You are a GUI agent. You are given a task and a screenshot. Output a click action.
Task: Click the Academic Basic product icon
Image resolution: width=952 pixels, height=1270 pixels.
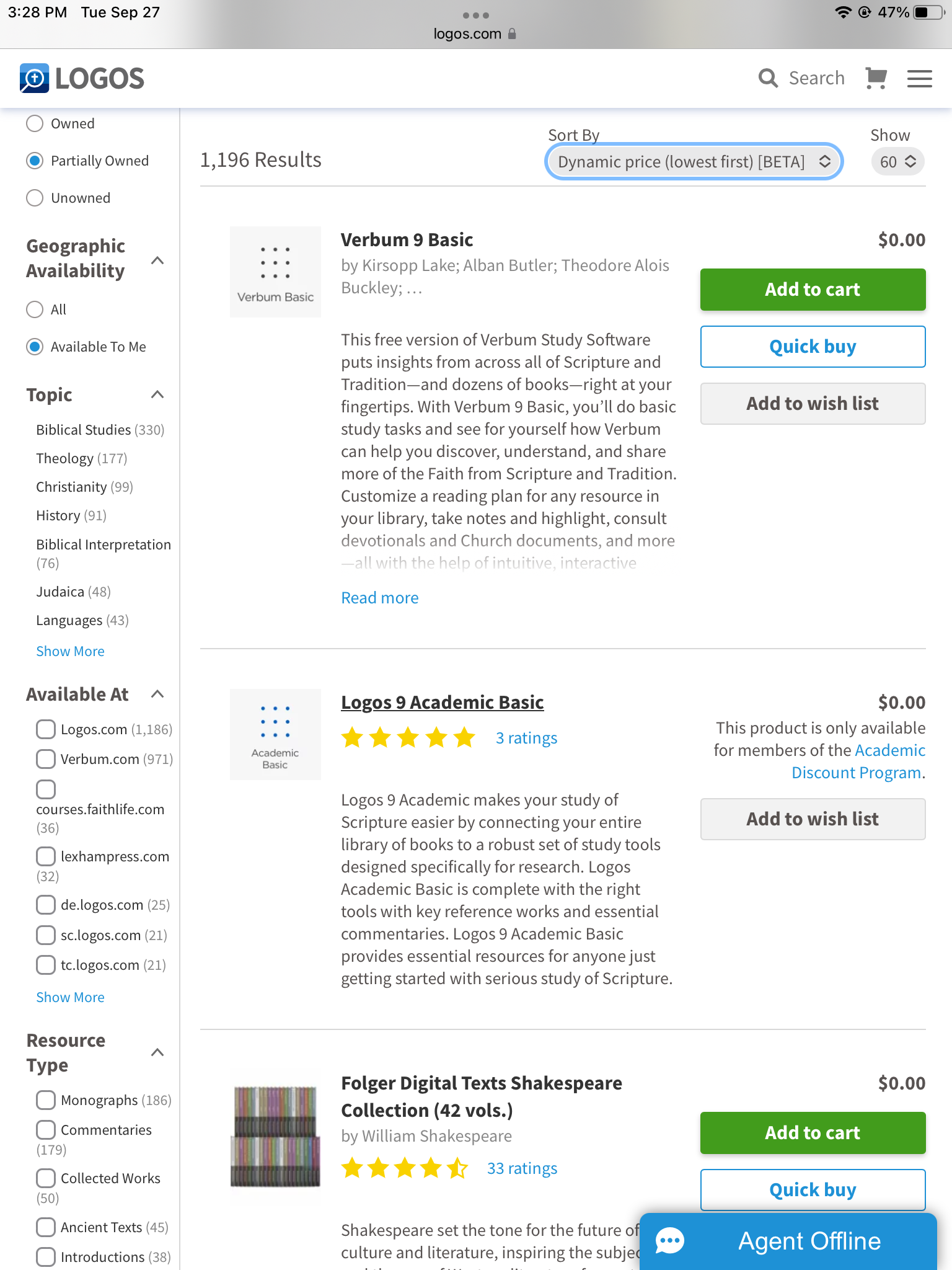click(275, 734)
